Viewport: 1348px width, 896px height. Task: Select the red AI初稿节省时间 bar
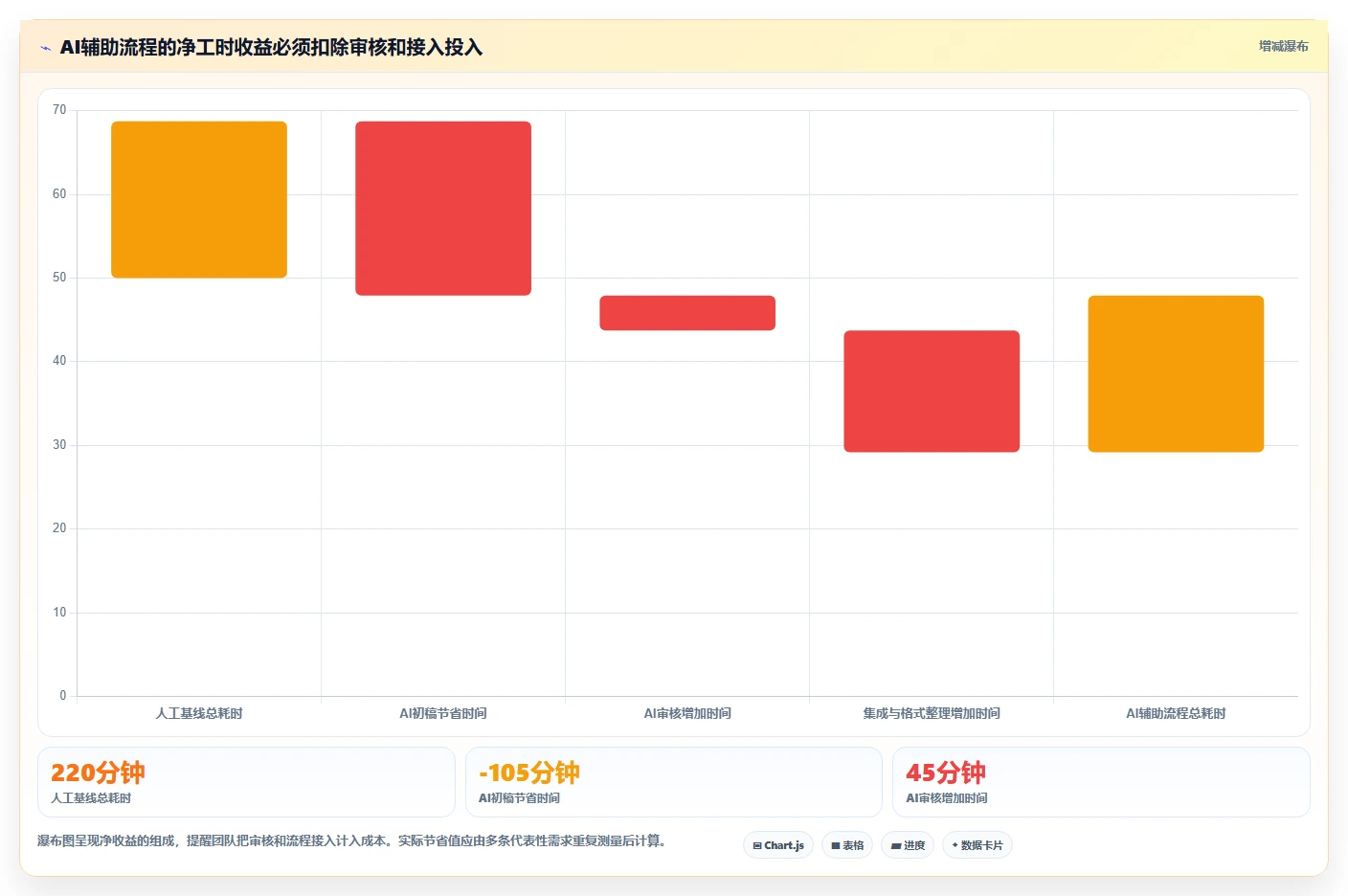point(443,208)
